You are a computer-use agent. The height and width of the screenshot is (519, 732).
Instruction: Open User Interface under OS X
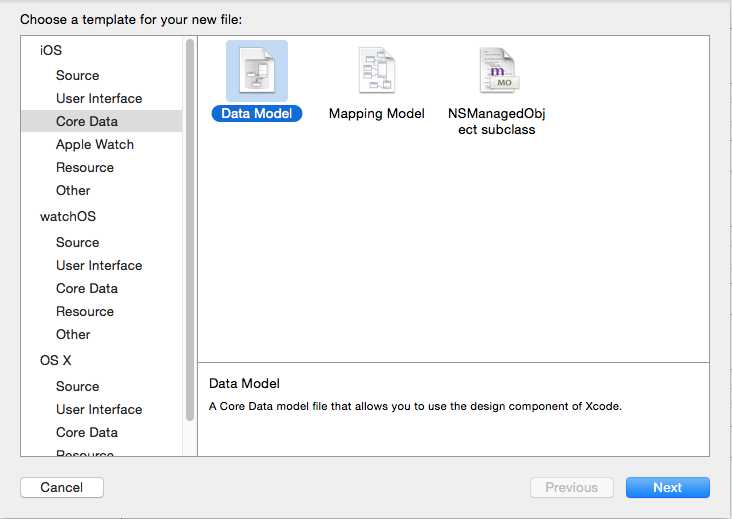pos(99,409)
